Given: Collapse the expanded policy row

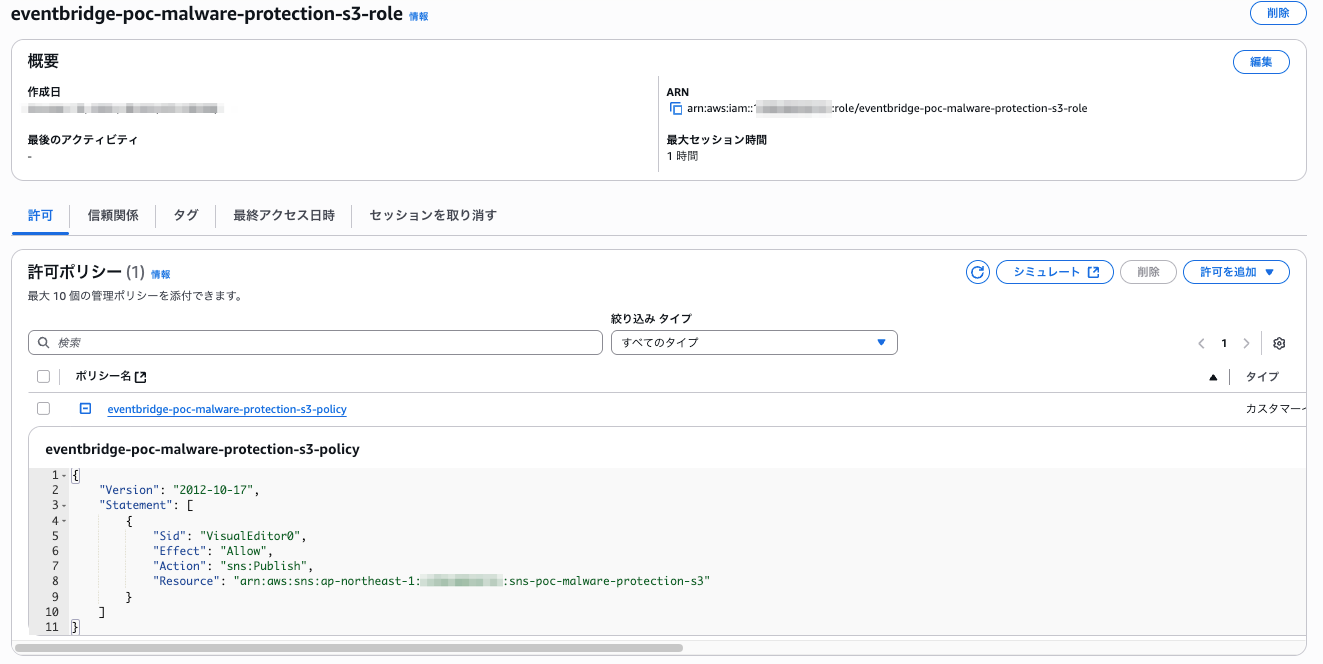Looking at the screenshot, I should [x=86, y=409].
